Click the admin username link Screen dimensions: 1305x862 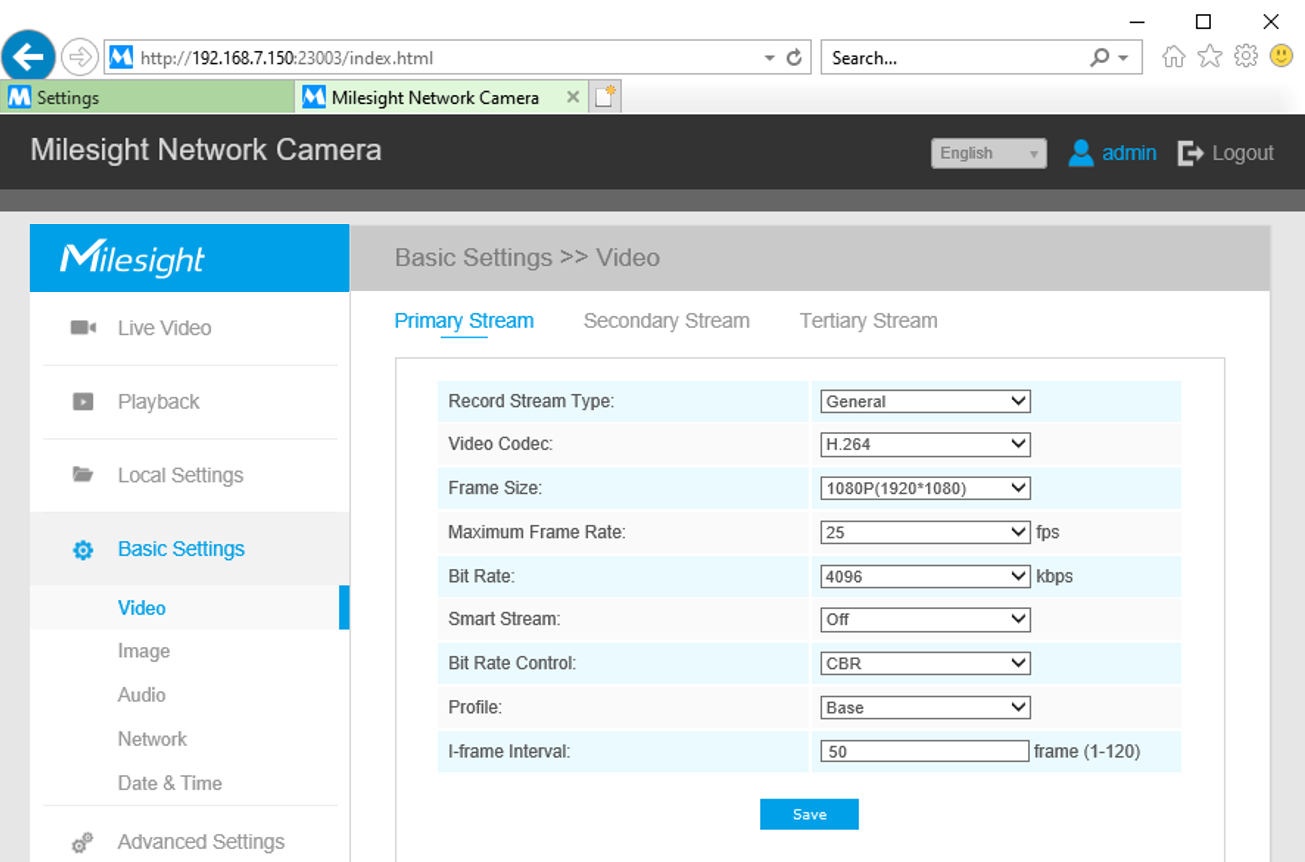tap(1129, 153)
